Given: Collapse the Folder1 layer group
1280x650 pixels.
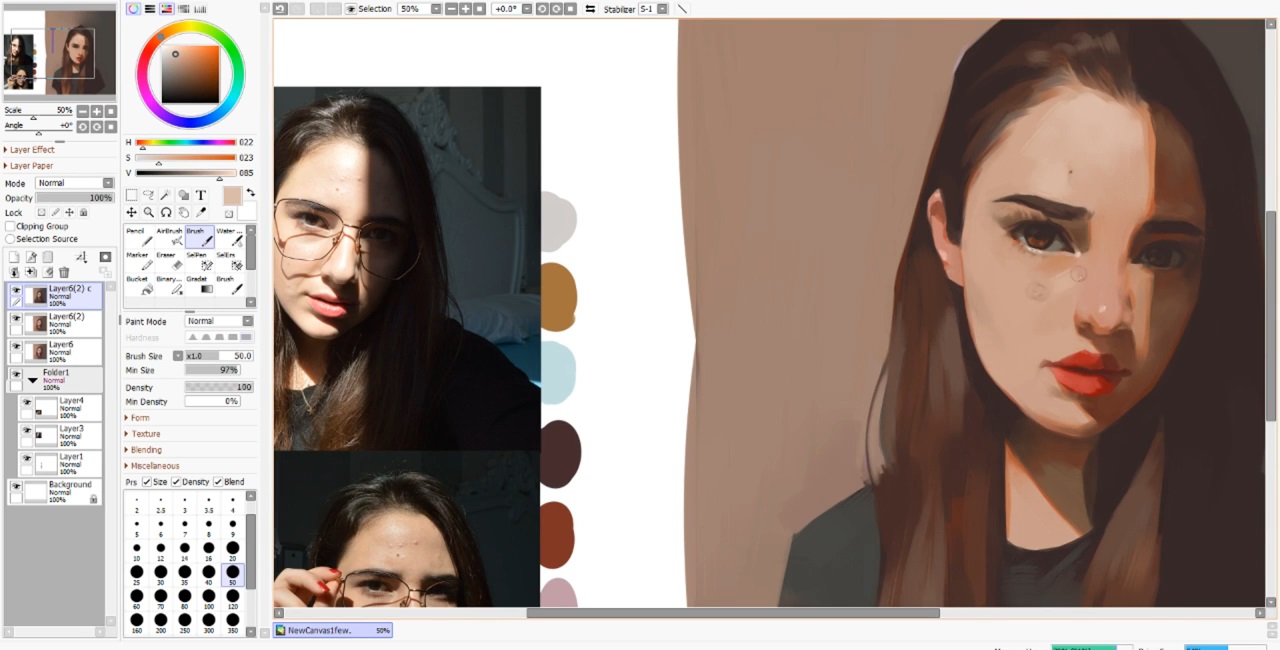Looking at the screenshot, I should tap(32, 380).
